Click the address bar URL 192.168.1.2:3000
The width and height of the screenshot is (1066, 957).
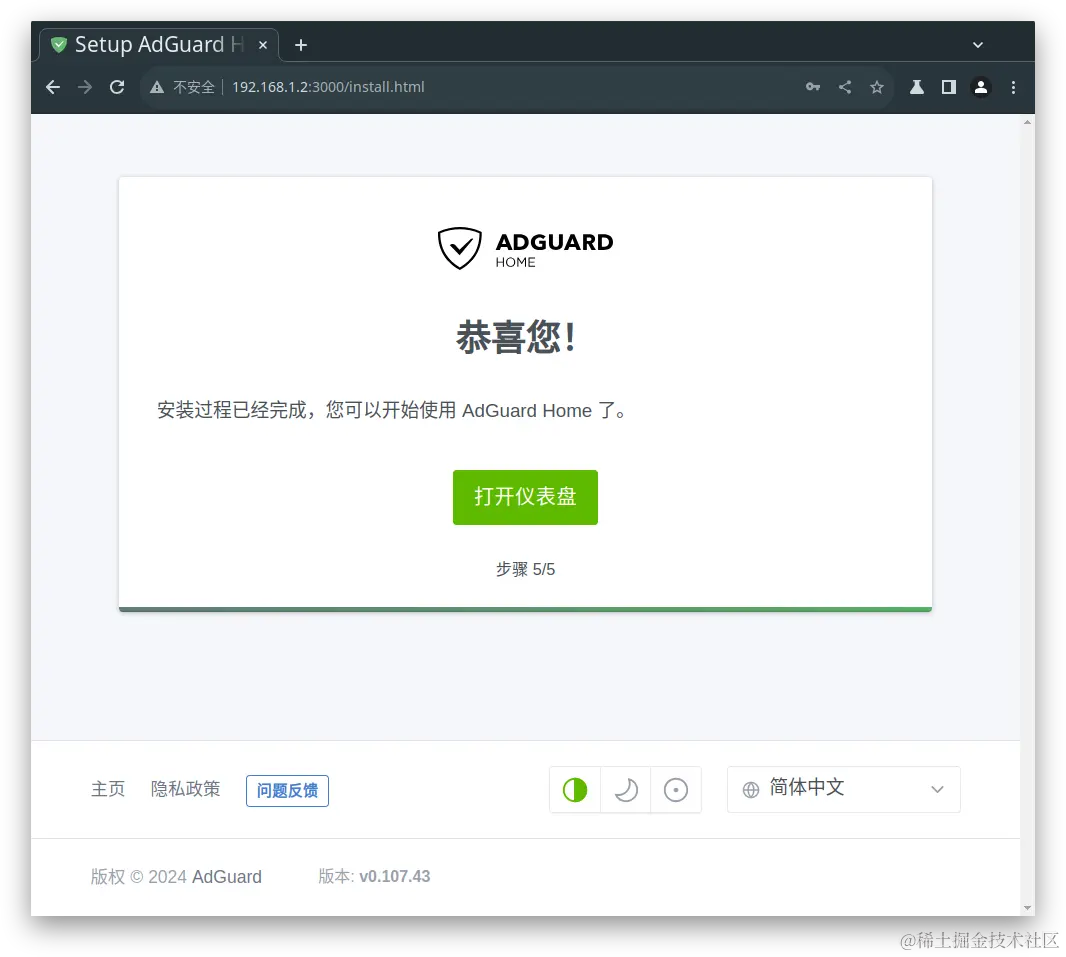coord(328,87)
